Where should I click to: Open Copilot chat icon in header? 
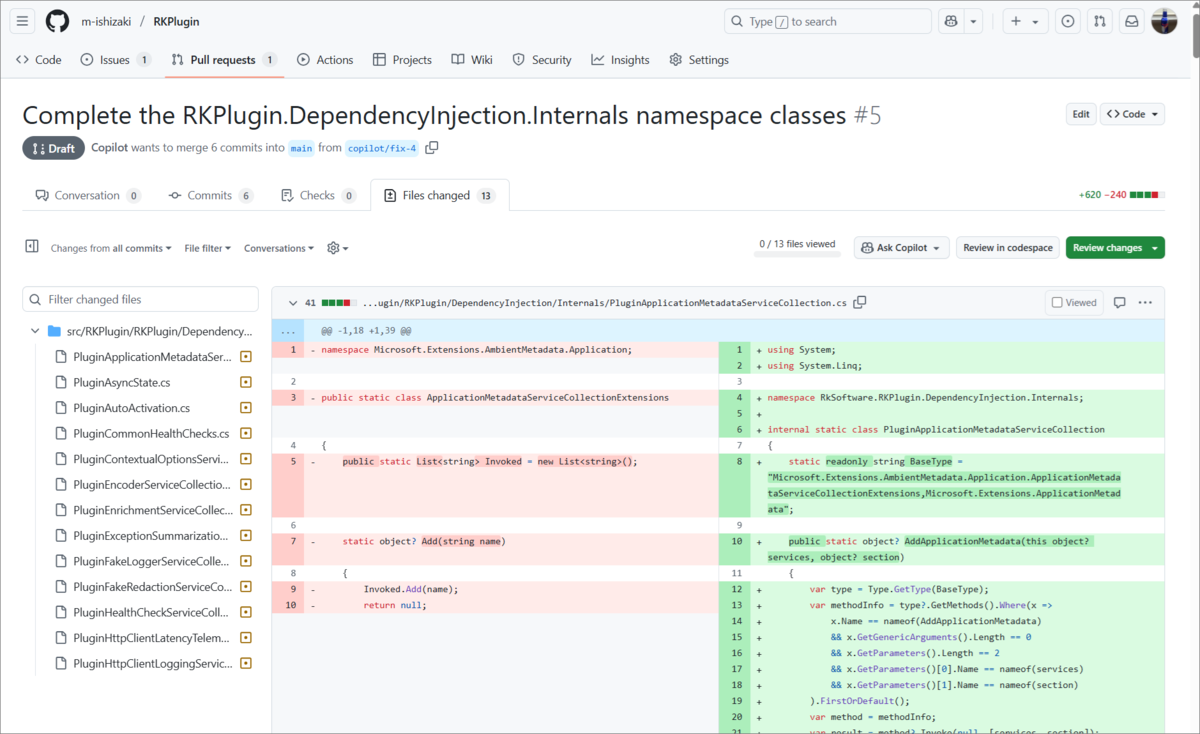pyautogui.click(x=950, y=21)
